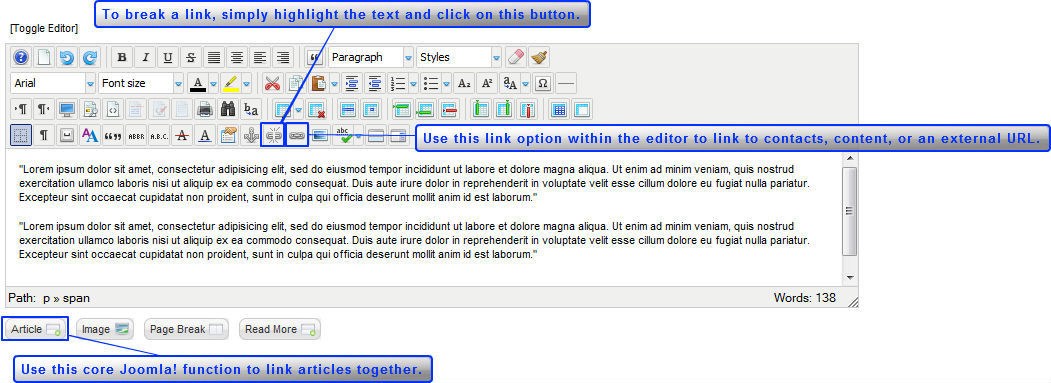The width and height of the screenshot is (1051, 383).
Task: Justify text with align full
Action: tap(213, 57)
